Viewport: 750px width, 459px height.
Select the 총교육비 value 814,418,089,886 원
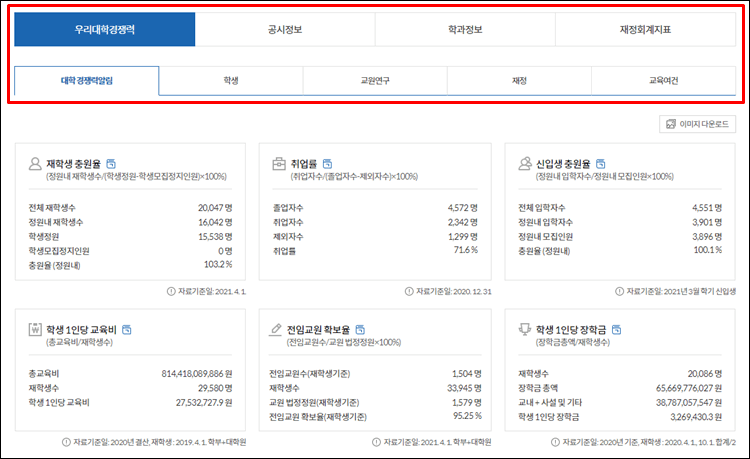pyautogui.click(x=197, y=374)
